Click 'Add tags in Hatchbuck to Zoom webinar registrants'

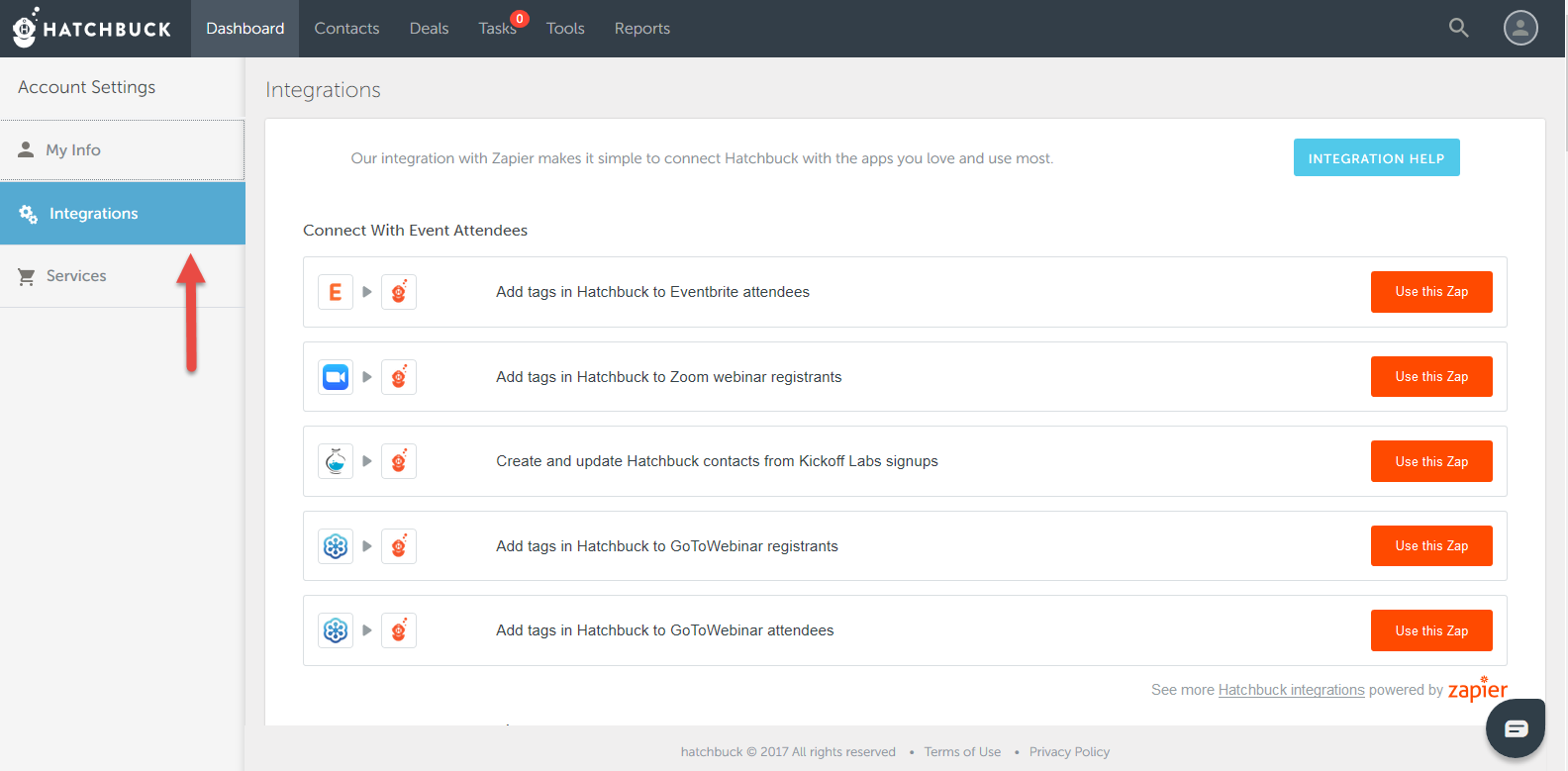tap(668, 377)
